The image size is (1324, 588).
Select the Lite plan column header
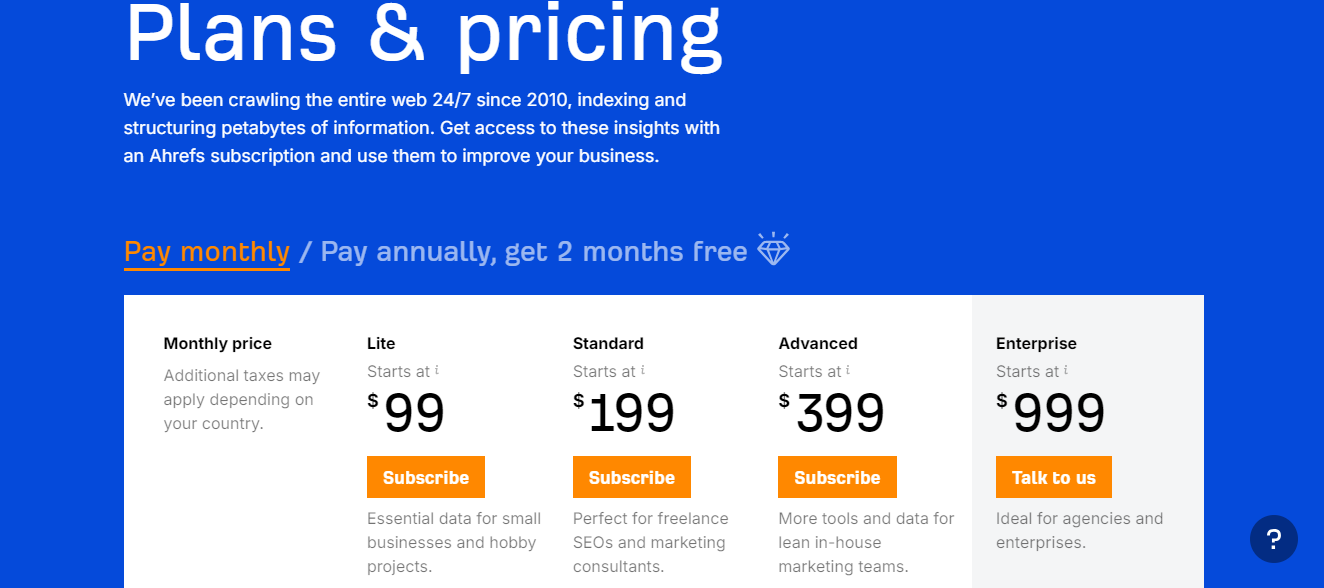(x=381, y=343)
